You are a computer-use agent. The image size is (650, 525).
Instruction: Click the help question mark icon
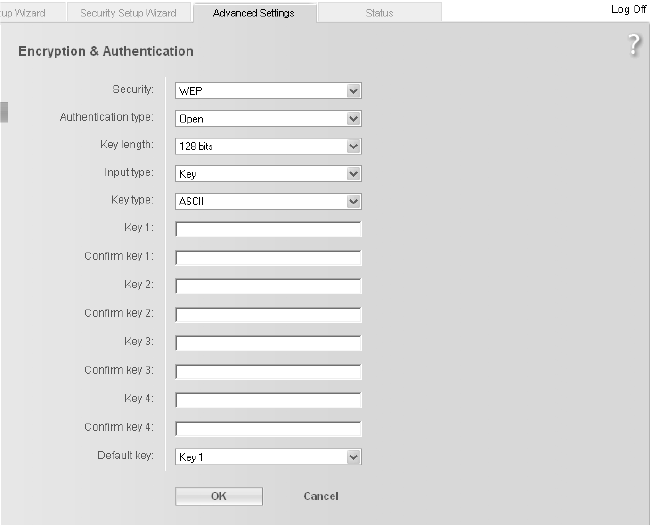634,45
